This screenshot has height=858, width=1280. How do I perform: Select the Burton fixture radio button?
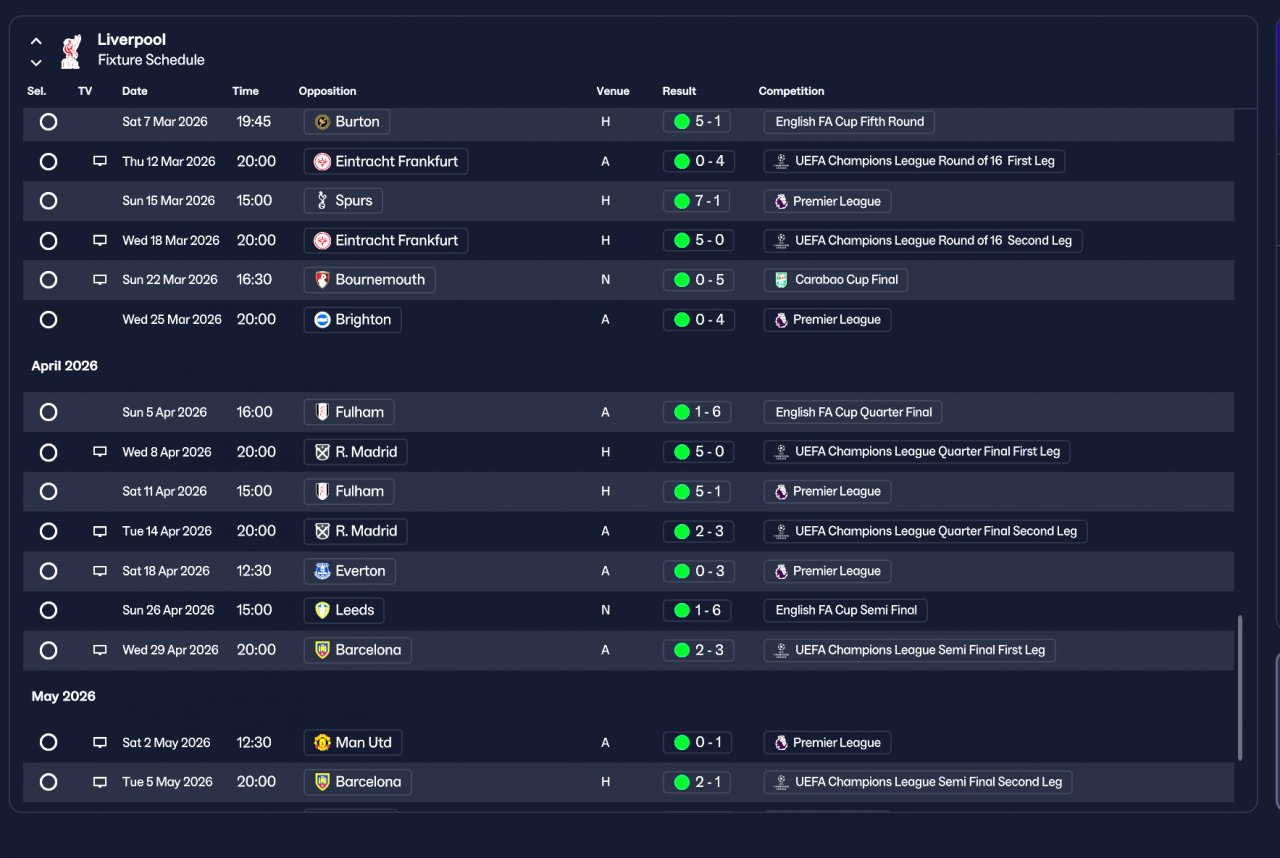point(48,122)
